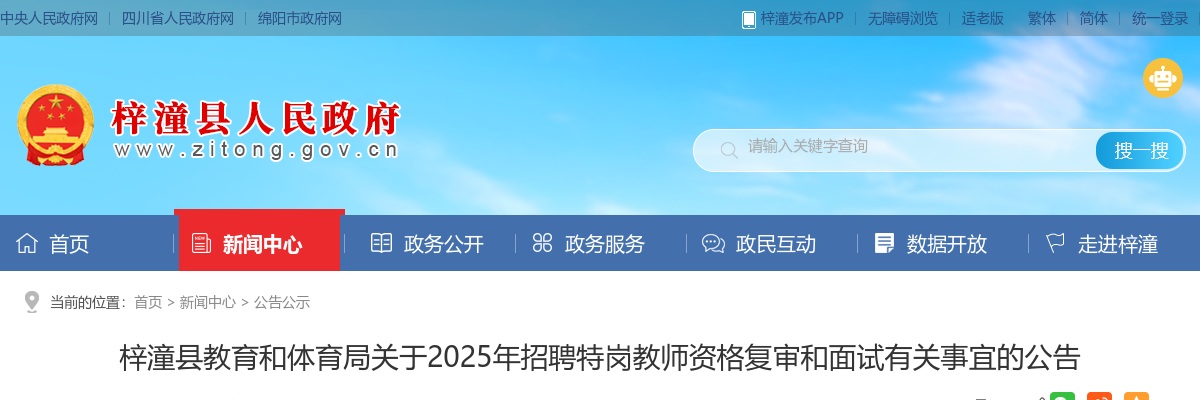
Task: Click the phone icon beside 梓潼发布APP
Action: (748, 19)
